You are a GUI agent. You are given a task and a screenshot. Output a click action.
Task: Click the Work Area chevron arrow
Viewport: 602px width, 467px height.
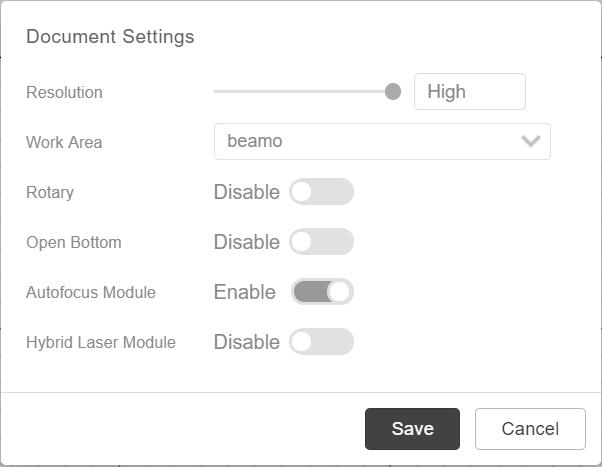531,141
